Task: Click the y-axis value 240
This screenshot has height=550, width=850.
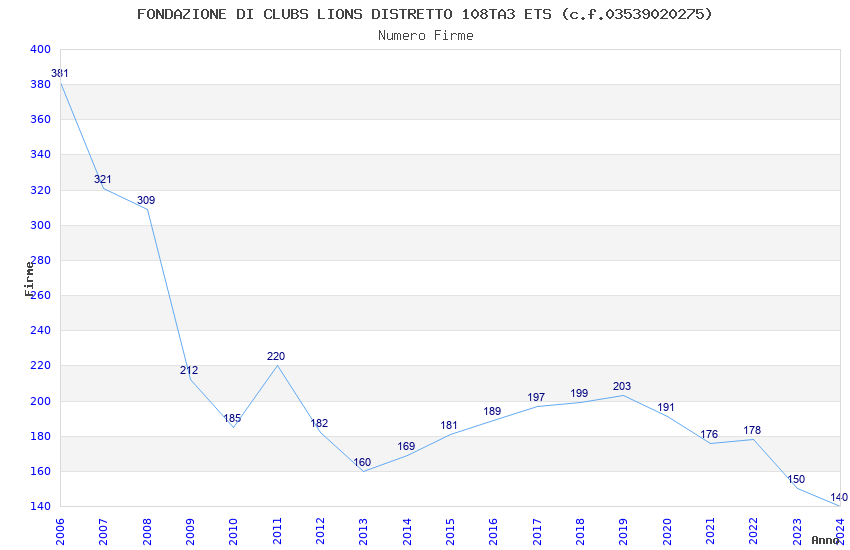Action: click(41, 331)
